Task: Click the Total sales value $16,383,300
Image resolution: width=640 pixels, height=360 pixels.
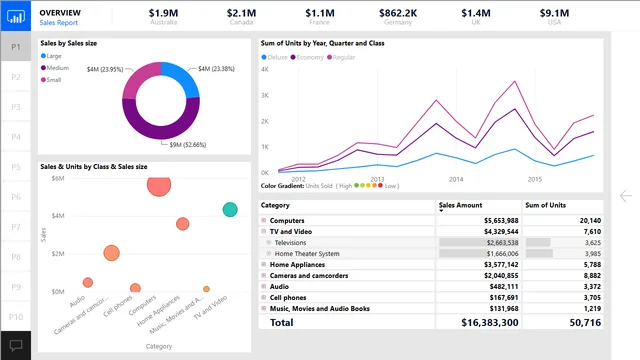Action: (490, 322)
